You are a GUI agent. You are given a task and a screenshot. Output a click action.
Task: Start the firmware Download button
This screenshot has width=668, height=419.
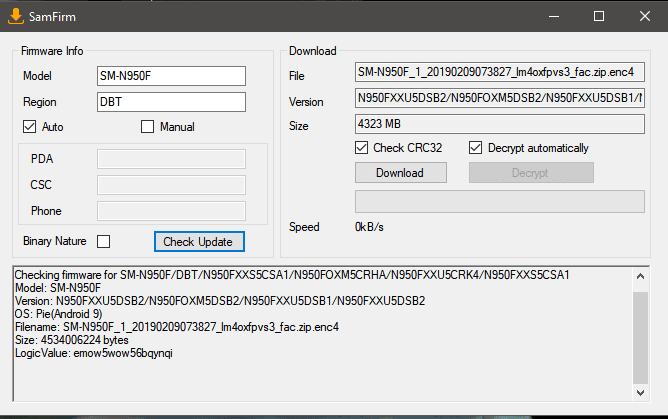(x=401, y=172)
